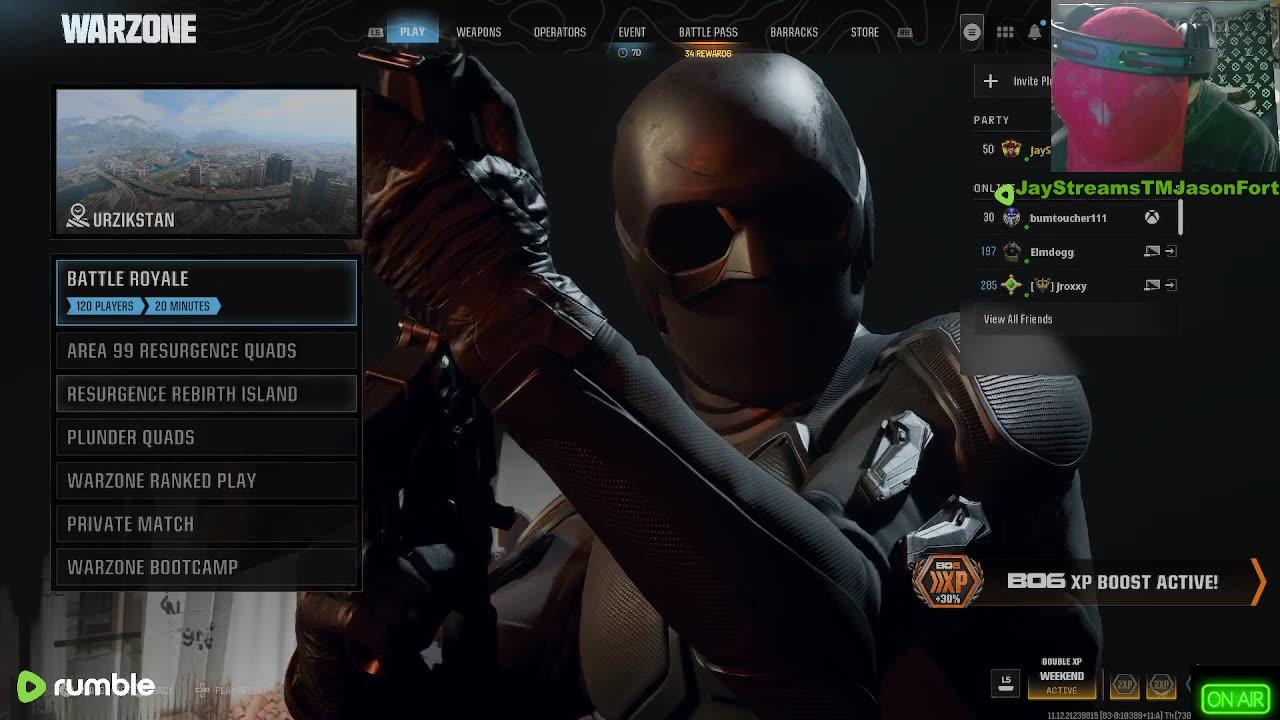Open the Battle Pass tab
1280x720 pixels.
click(x=708, y=32)
